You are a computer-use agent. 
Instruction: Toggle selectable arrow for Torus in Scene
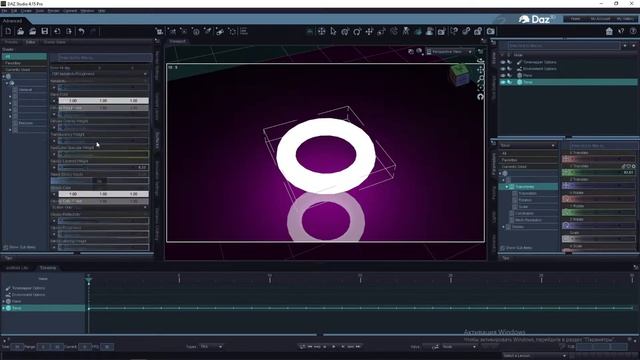click(509, 82)
